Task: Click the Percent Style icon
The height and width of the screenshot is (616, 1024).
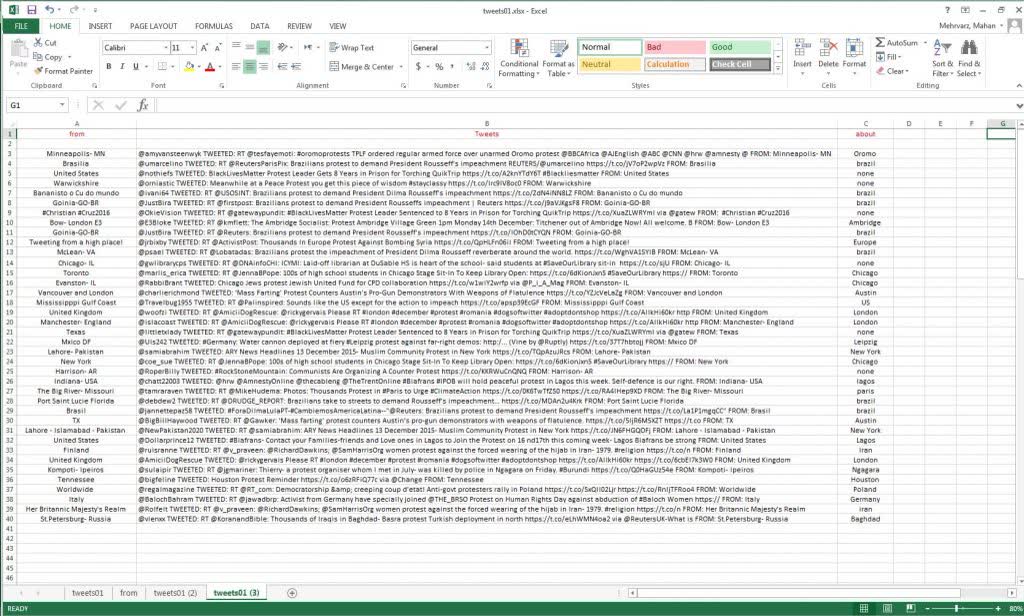Action: (x=439, y=67)
